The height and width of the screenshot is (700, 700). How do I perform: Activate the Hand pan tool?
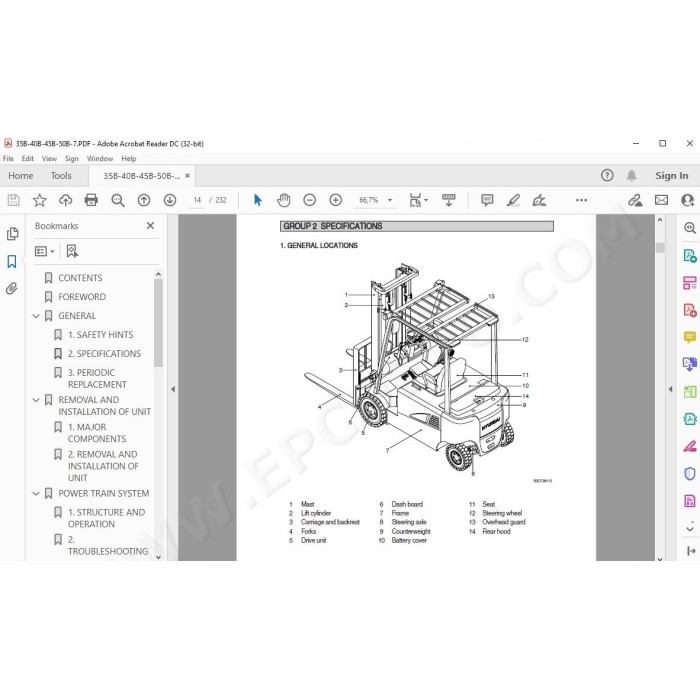tap(283, 200)
